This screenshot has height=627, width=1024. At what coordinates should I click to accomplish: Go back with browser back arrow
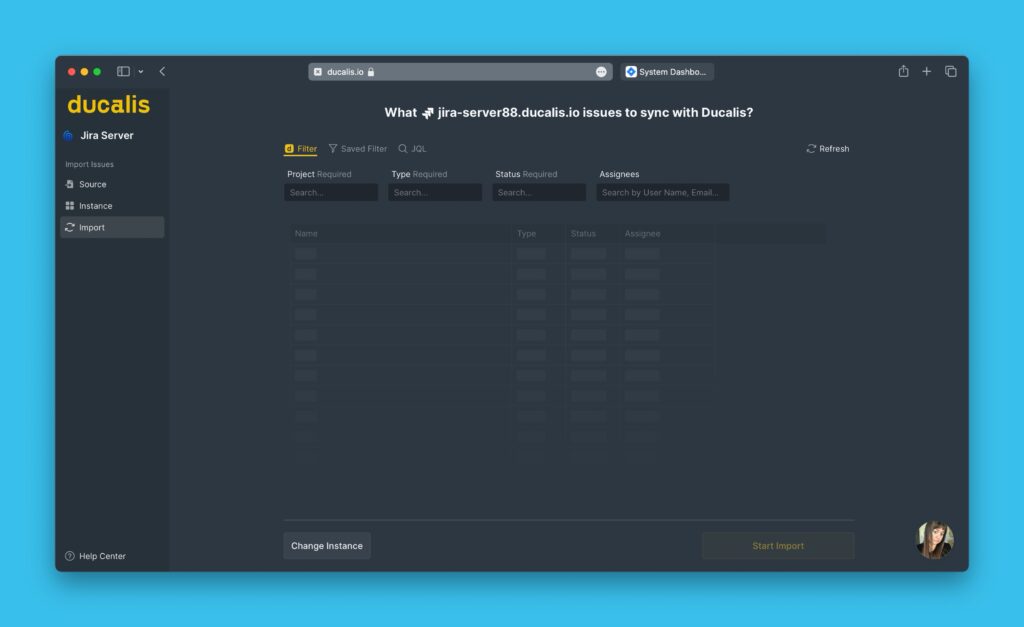pos(162,72)
